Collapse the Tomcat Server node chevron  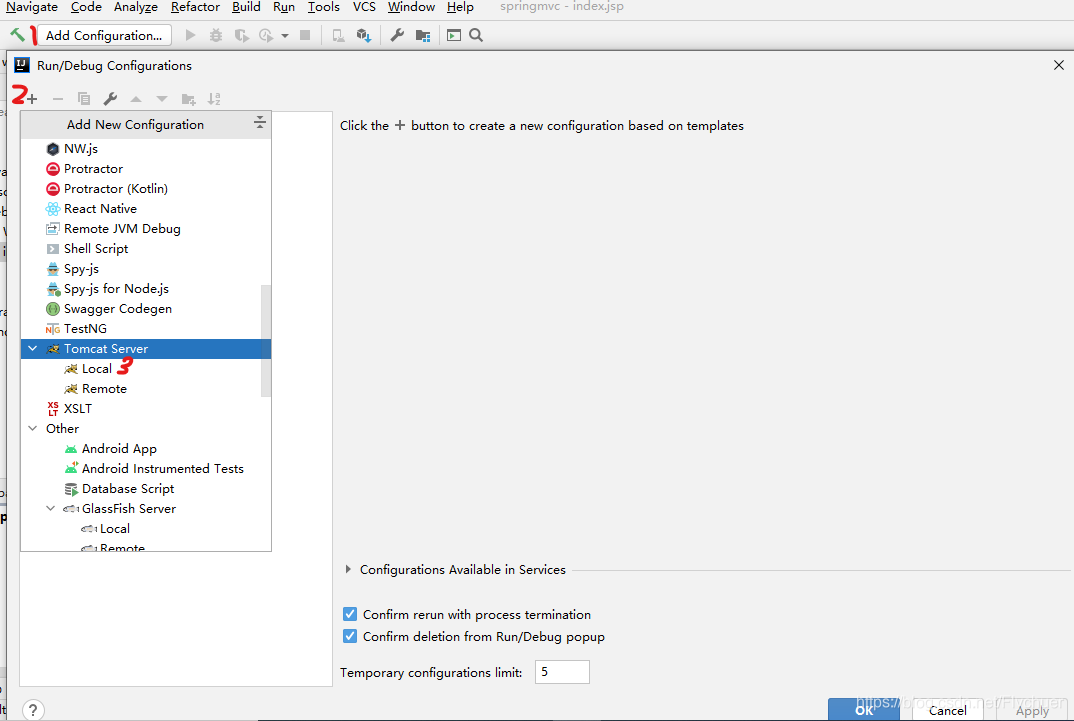click(32, 349)
